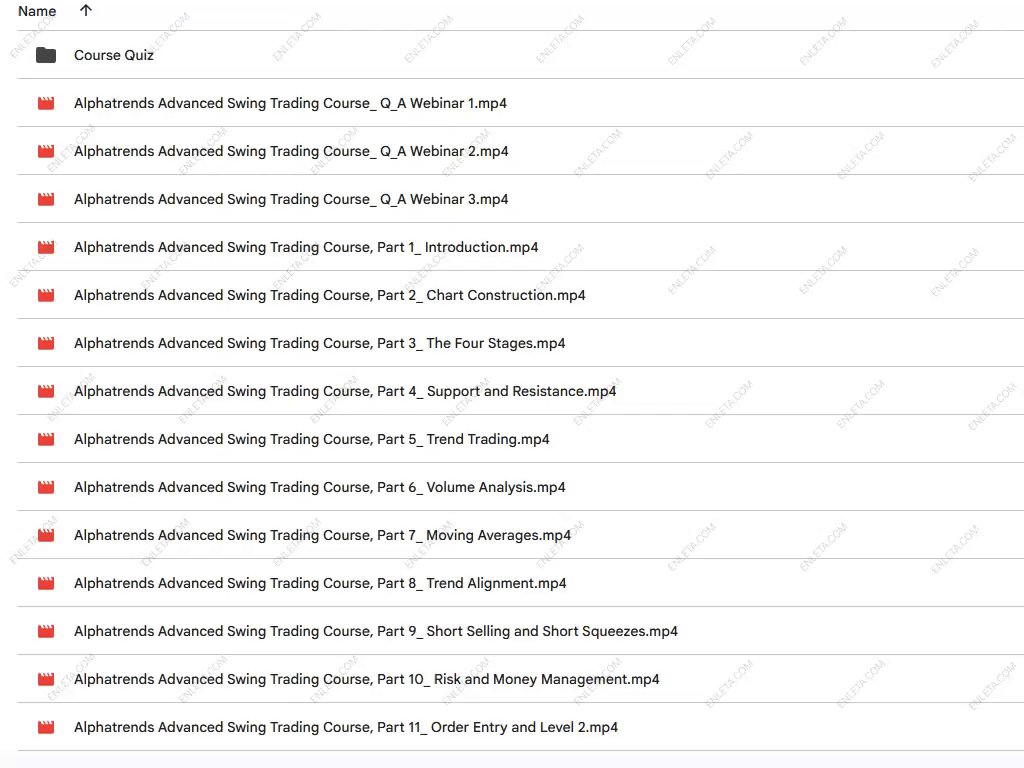Click video icon beside Part 8 Trend Alignment
The height and width of the screenshot is (768, 1024).
(x=46, y=583)
